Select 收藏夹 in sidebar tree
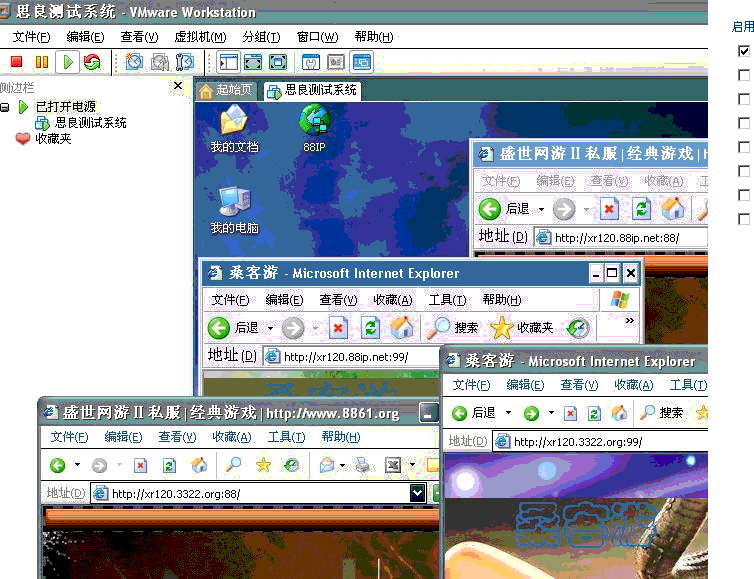 click(x=43, y=139)
